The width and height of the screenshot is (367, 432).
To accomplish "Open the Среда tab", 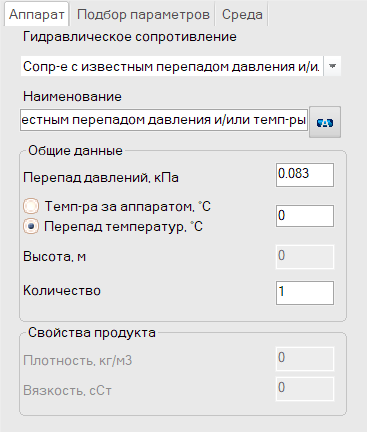I will pyautogui.click(x=242, y=15).
